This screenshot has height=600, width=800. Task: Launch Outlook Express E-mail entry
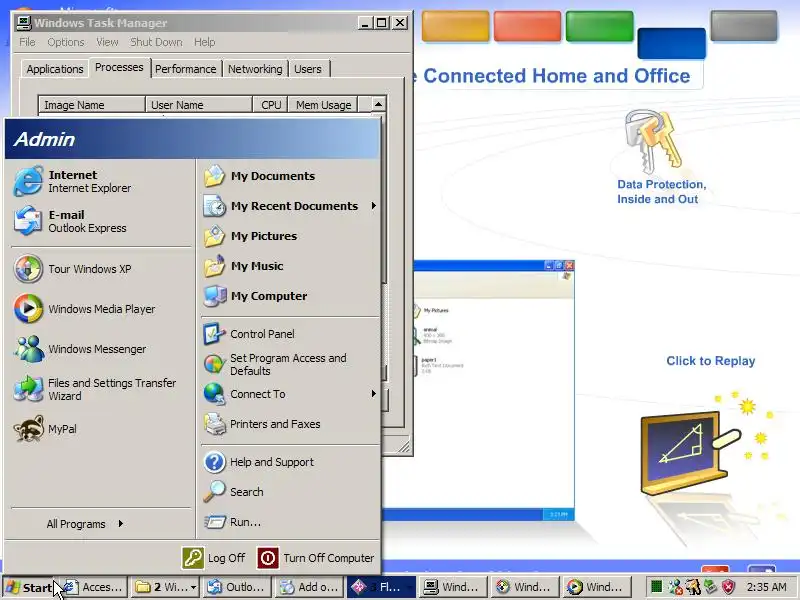point(101,221)
